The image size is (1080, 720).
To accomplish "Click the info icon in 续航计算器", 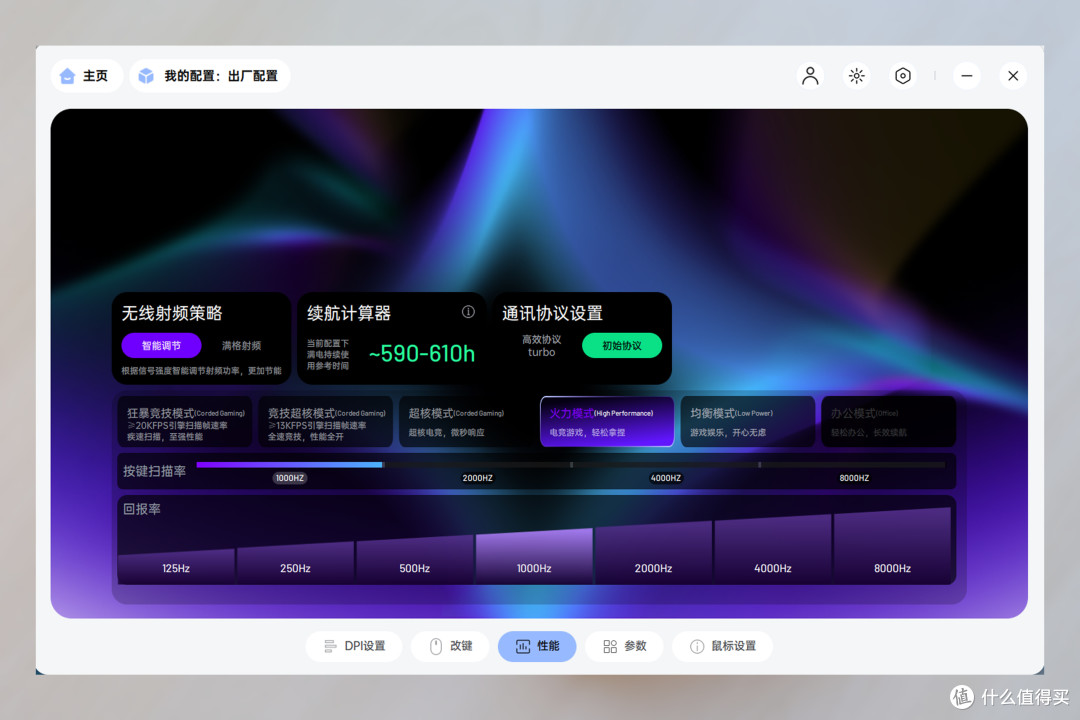I will (x=468, y=312).
